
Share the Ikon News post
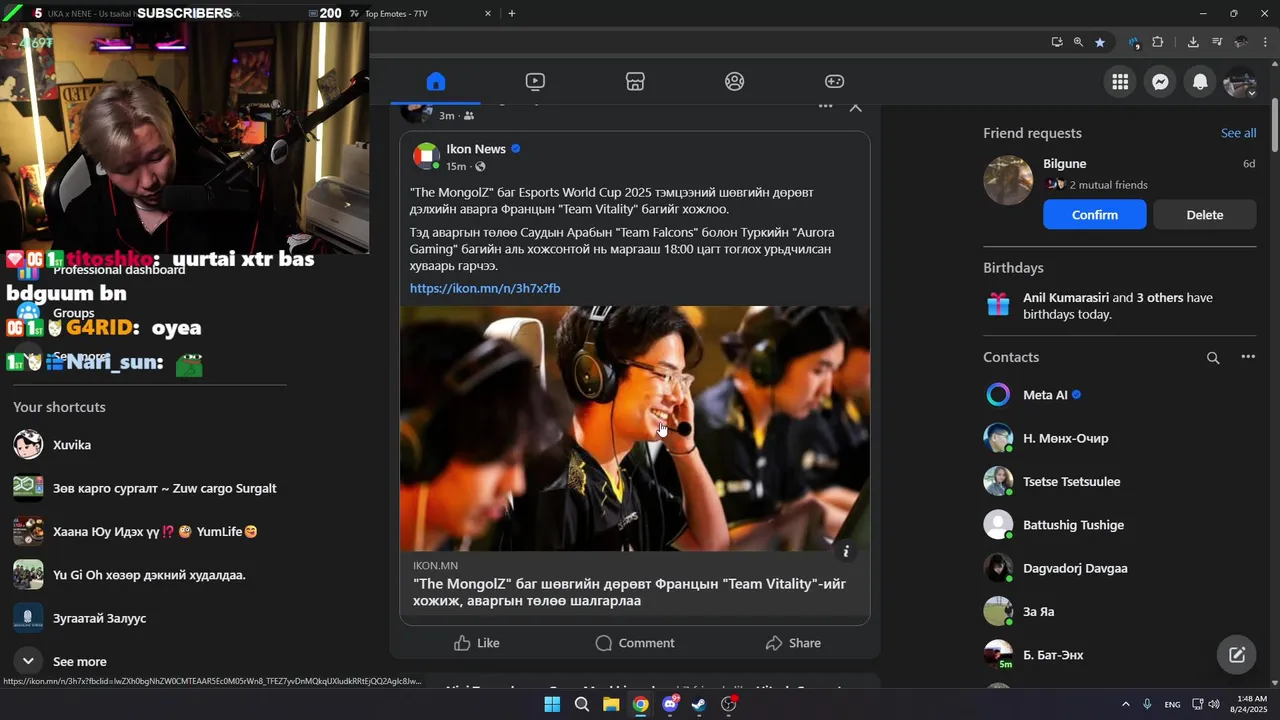pyautogui.click(x=793, y=643)
